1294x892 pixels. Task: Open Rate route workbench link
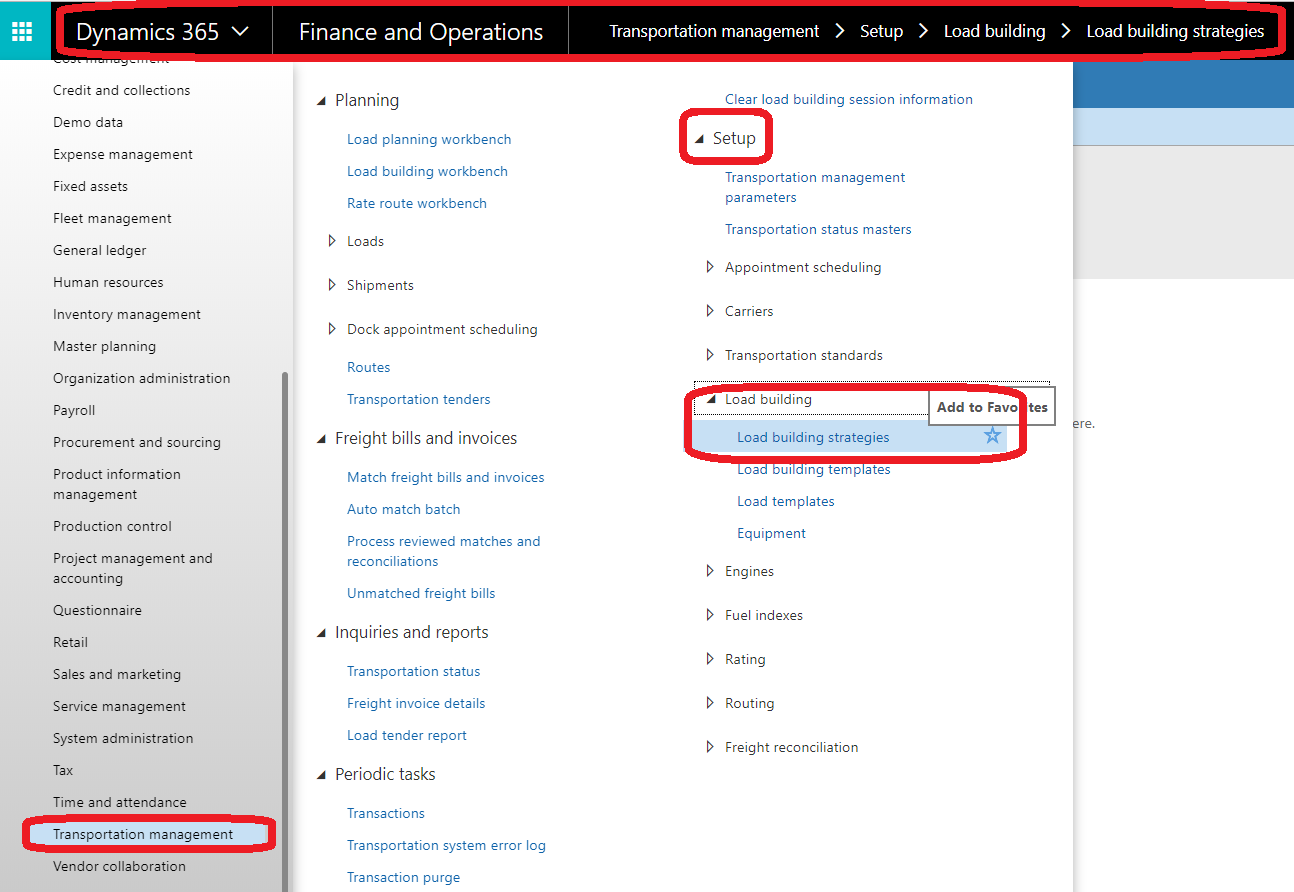pos(417,203)
